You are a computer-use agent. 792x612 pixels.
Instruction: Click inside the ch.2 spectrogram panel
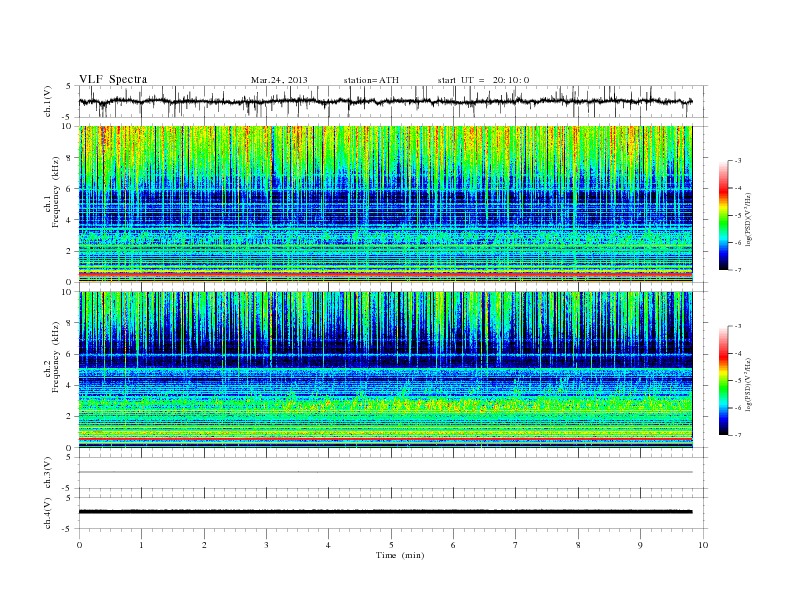[x=385, y=370]
